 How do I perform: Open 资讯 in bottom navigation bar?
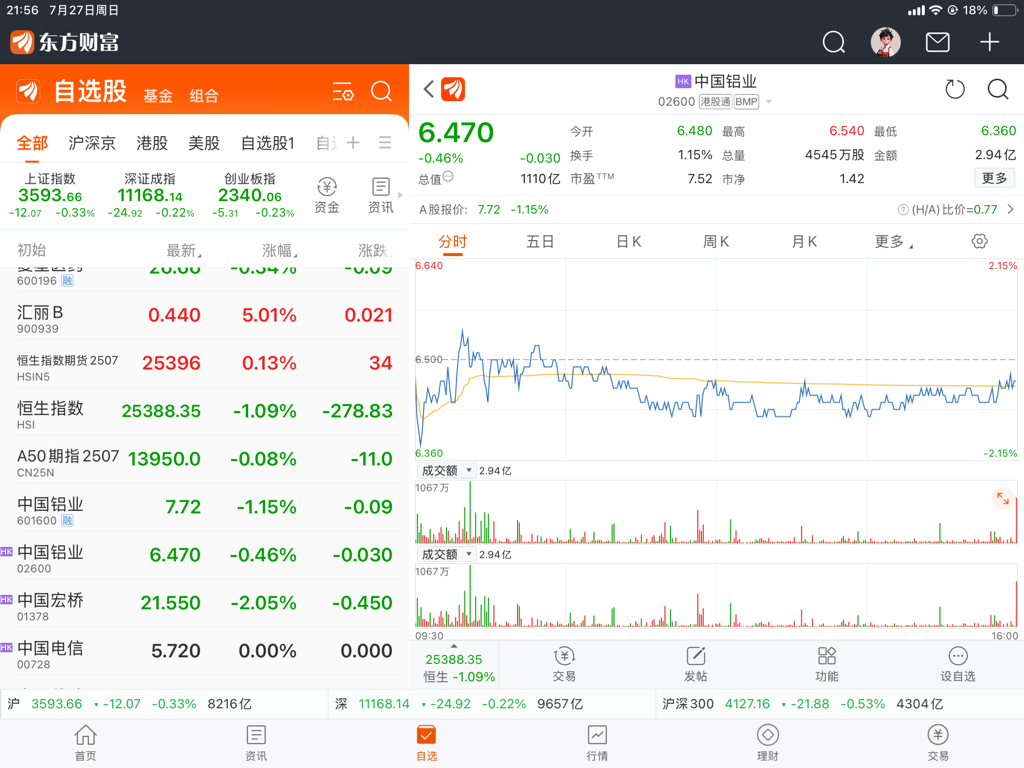256,743
